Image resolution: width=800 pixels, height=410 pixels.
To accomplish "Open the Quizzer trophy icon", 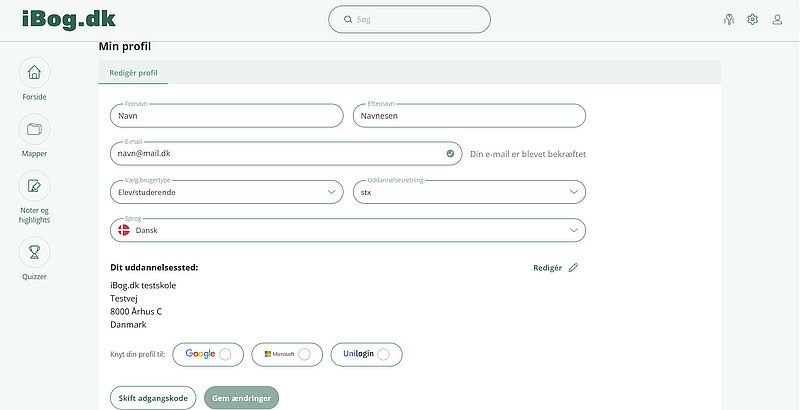I will coord(34,252).
